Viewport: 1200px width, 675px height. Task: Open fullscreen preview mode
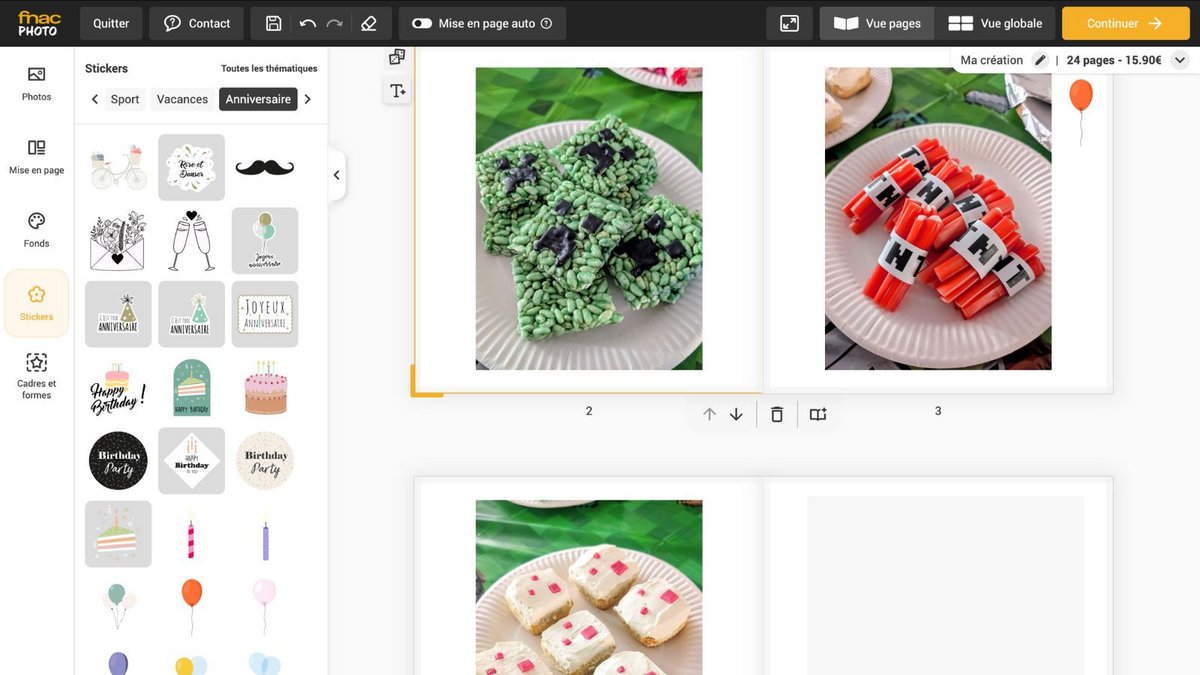(x=789, y=23)
